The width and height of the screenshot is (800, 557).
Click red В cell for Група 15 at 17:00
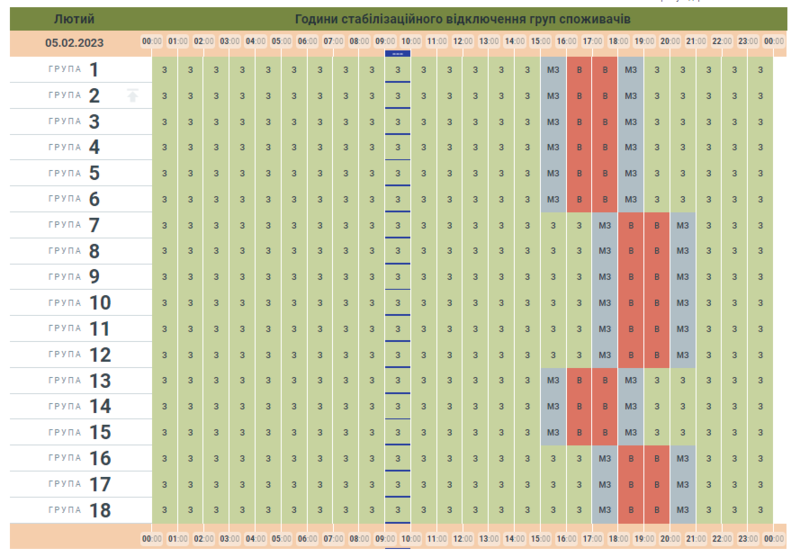tap(604, 433)
